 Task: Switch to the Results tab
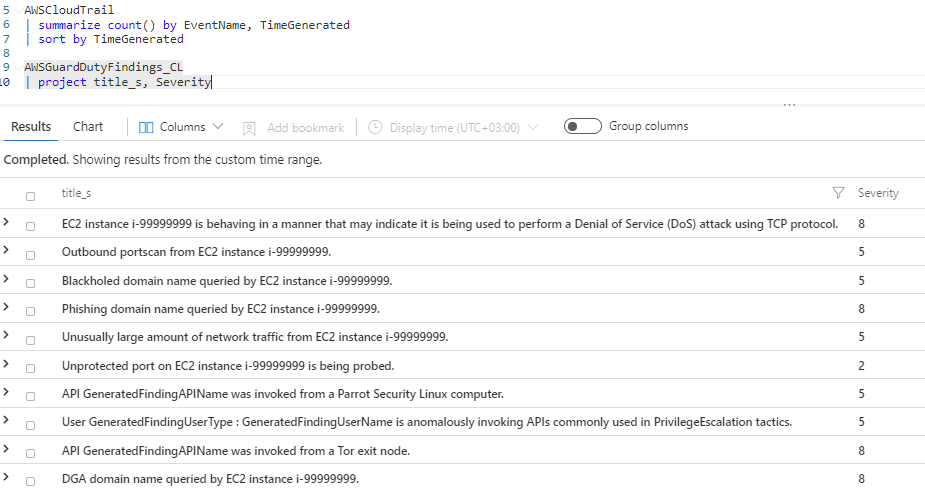click(31, 127)
